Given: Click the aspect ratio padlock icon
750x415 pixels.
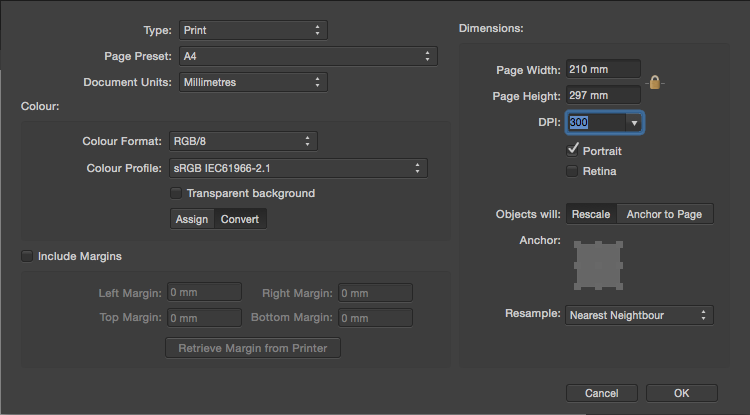Looking at the screenshot, I should point(655,83).
